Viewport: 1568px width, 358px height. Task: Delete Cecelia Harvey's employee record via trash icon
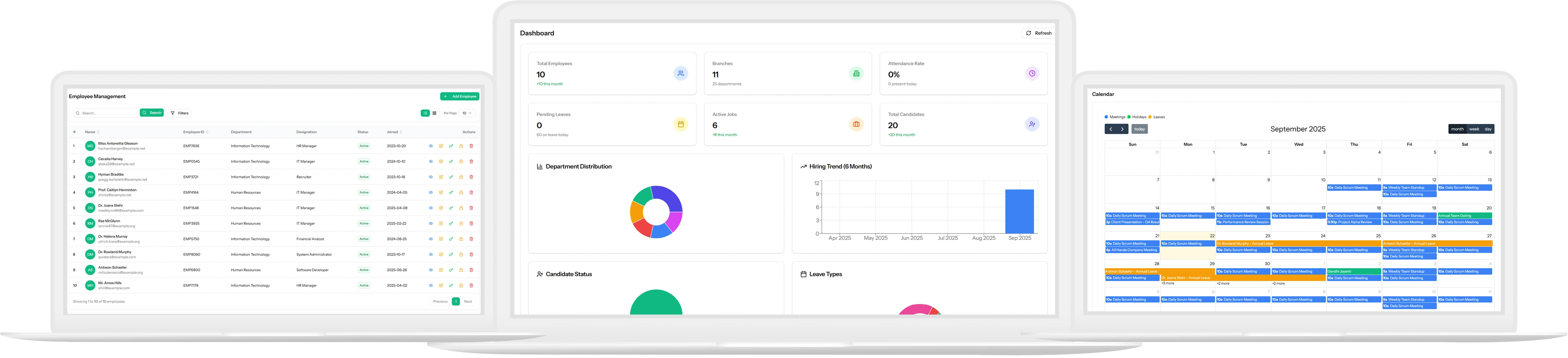tap(471, 161)
